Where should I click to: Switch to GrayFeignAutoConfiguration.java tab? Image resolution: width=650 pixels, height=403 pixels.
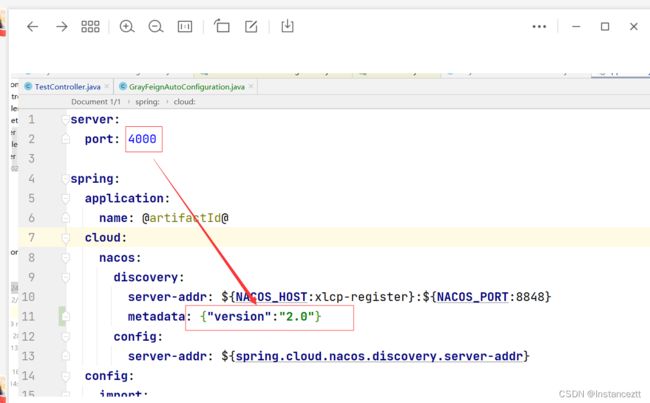187,87
